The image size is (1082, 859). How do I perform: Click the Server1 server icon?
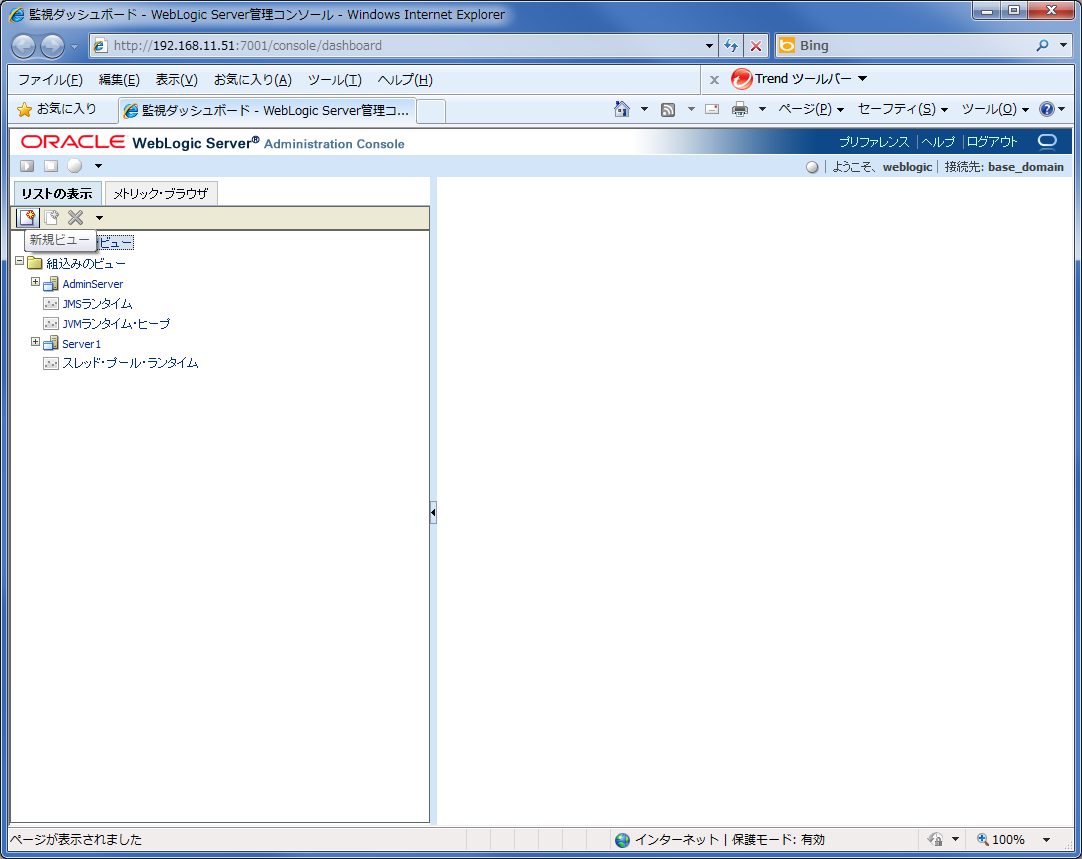click(x=51, y=343)
